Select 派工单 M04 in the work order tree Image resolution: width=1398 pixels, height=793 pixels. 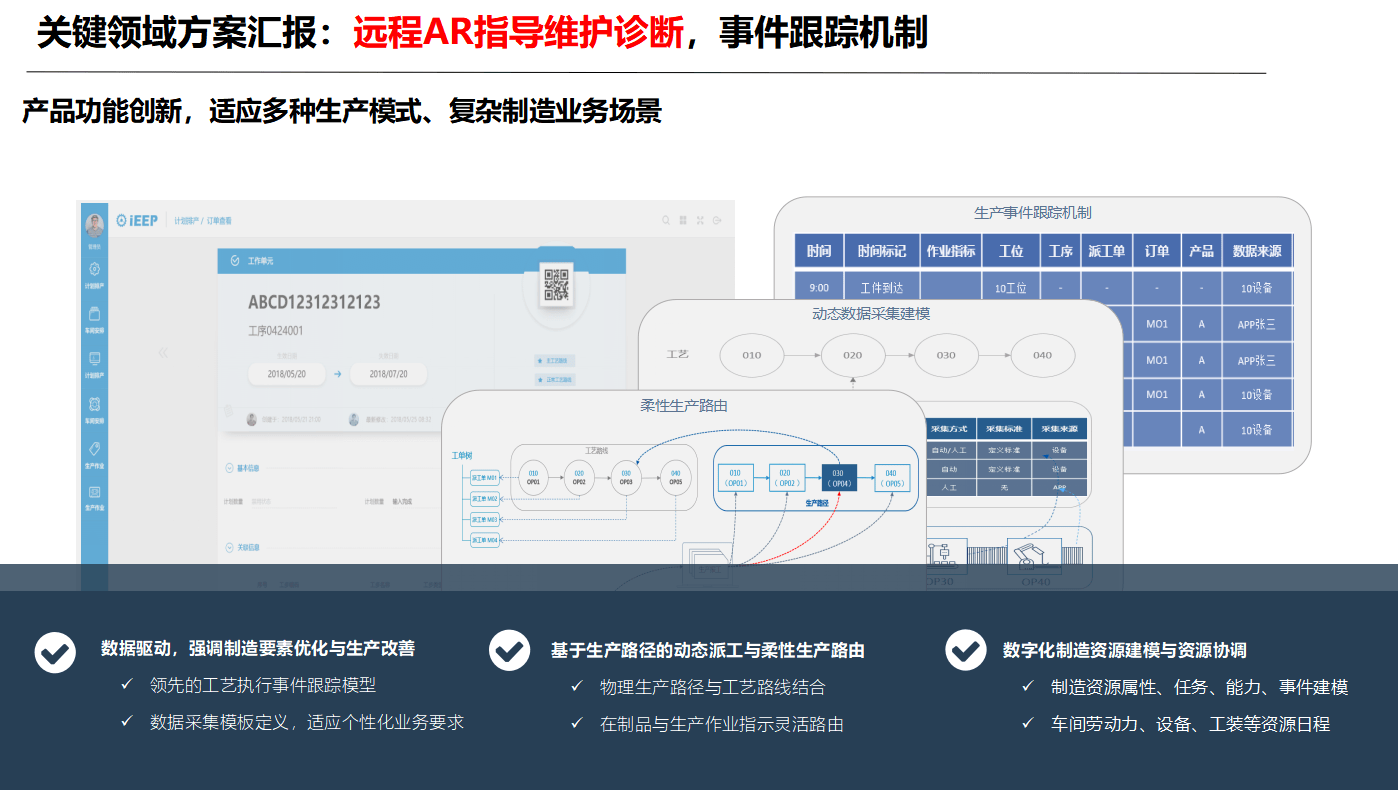(x=484, y=540)
